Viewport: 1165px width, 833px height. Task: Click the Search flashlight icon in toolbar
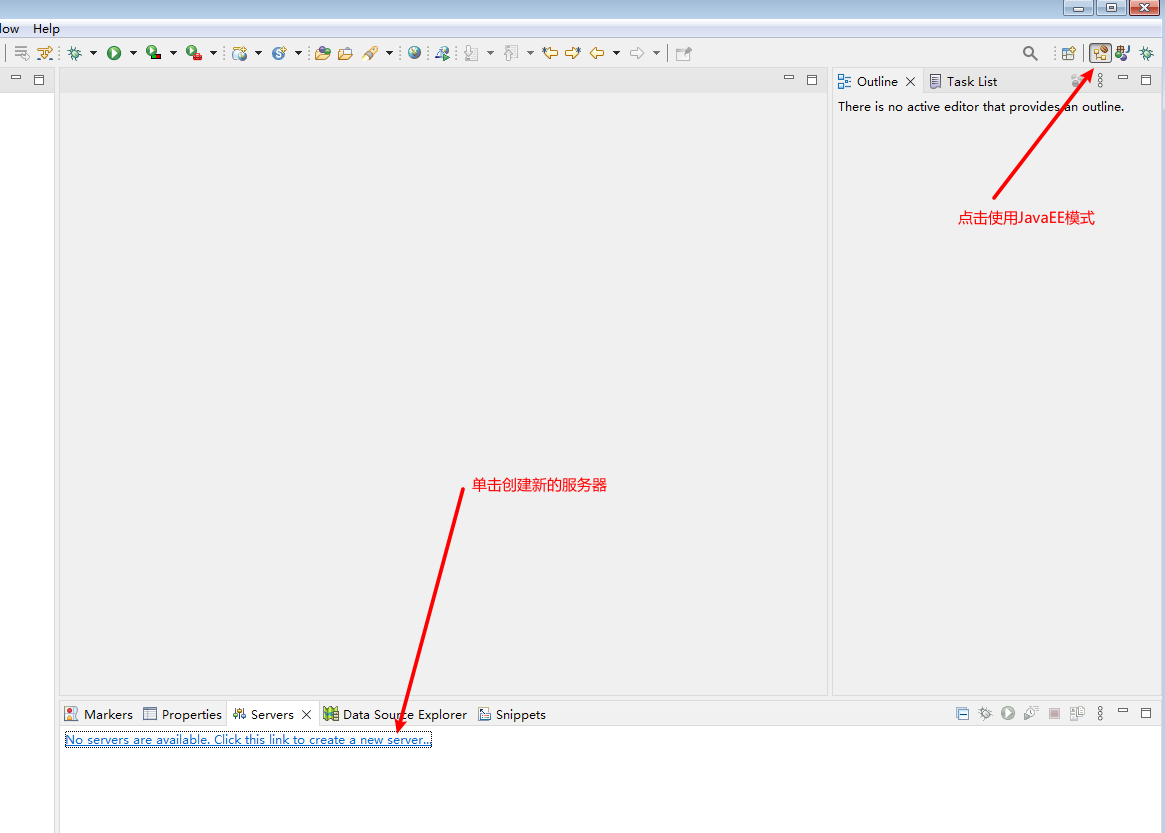click(x=369, y=53)
